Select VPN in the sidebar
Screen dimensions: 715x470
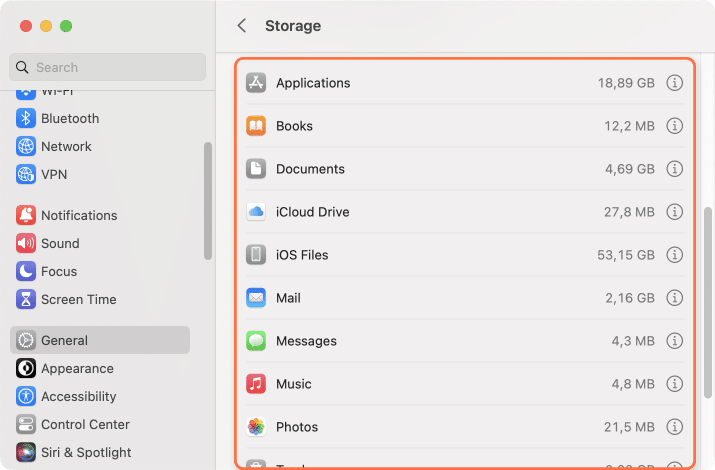click(x=100, y=174)
